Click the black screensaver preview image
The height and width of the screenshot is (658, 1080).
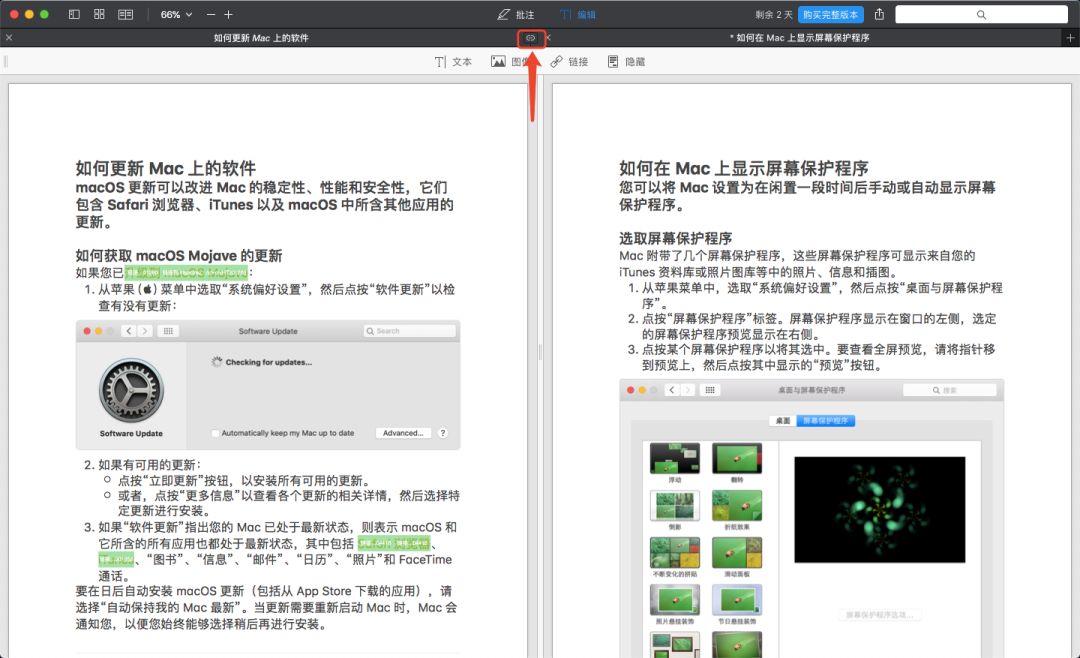coord(880,510)
